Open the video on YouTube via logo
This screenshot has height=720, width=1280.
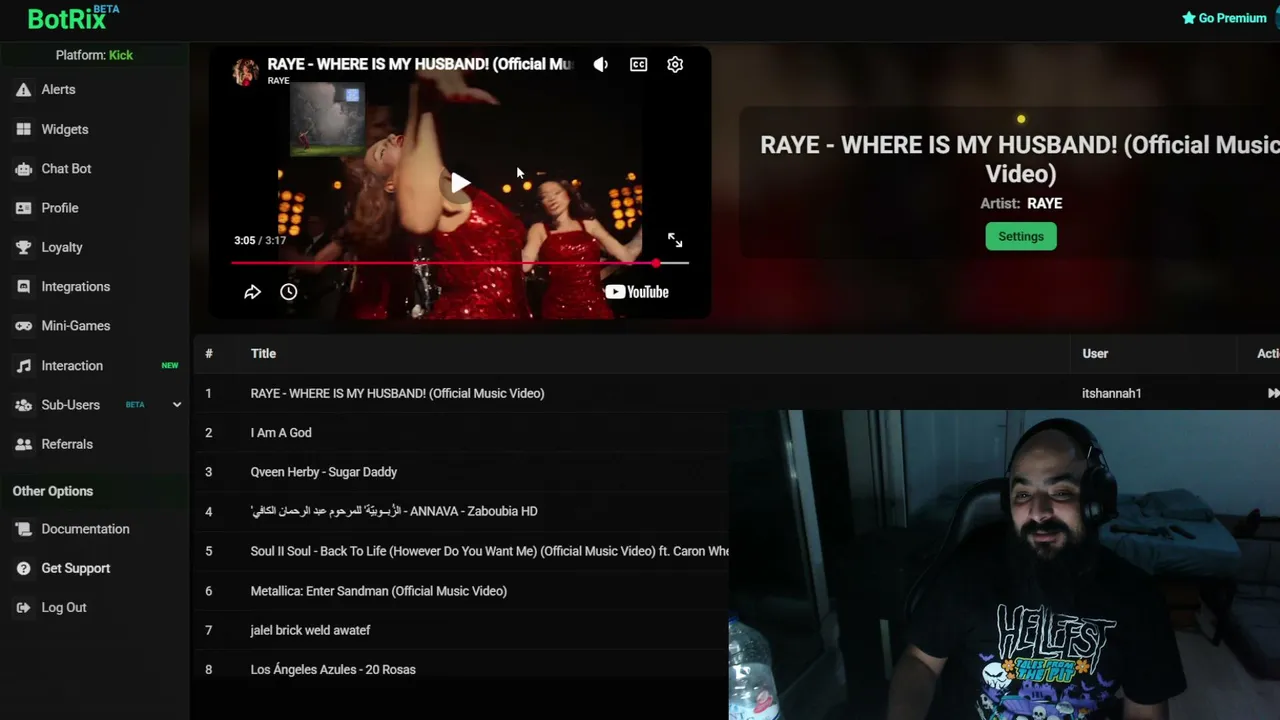pyautogui.click(x=636, y=292)
